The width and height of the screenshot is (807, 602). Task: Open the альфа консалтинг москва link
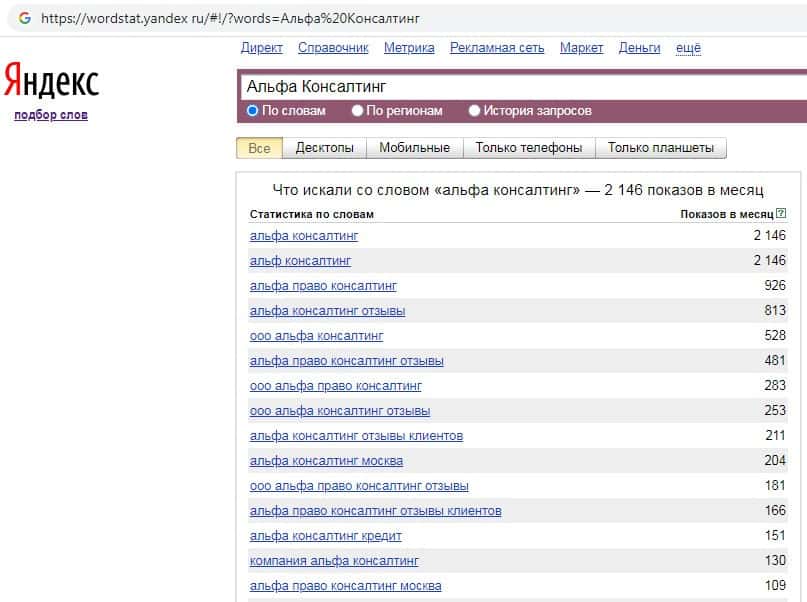pos(326,461)
